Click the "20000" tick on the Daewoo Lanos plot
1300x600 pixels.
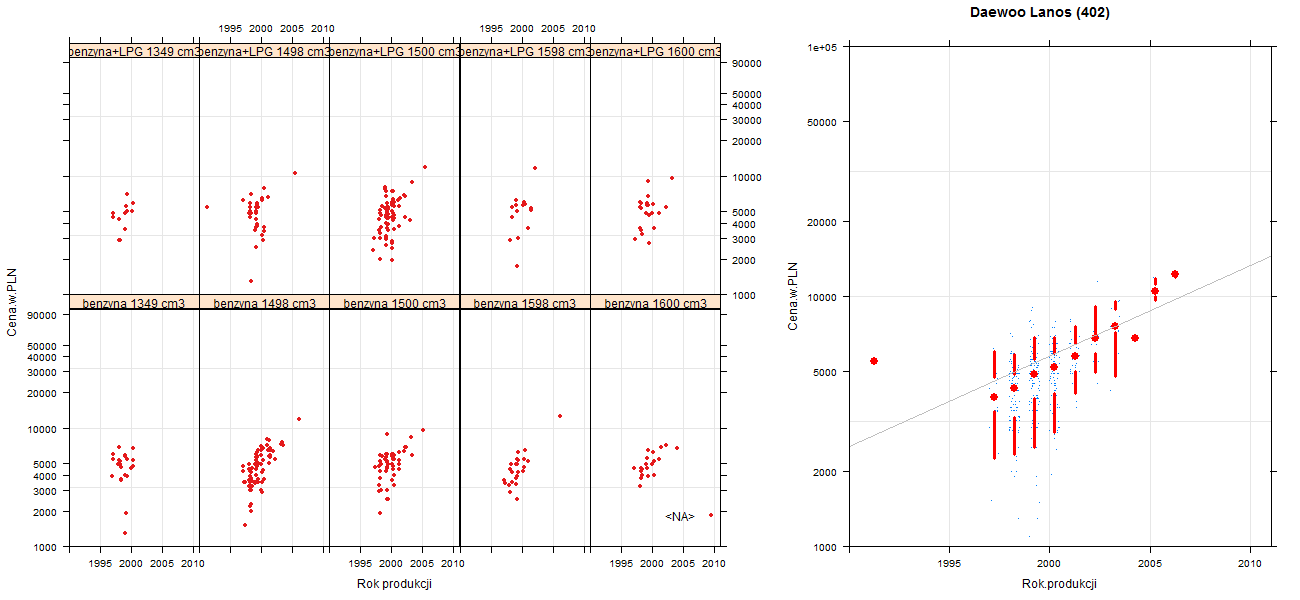point(823,222)
